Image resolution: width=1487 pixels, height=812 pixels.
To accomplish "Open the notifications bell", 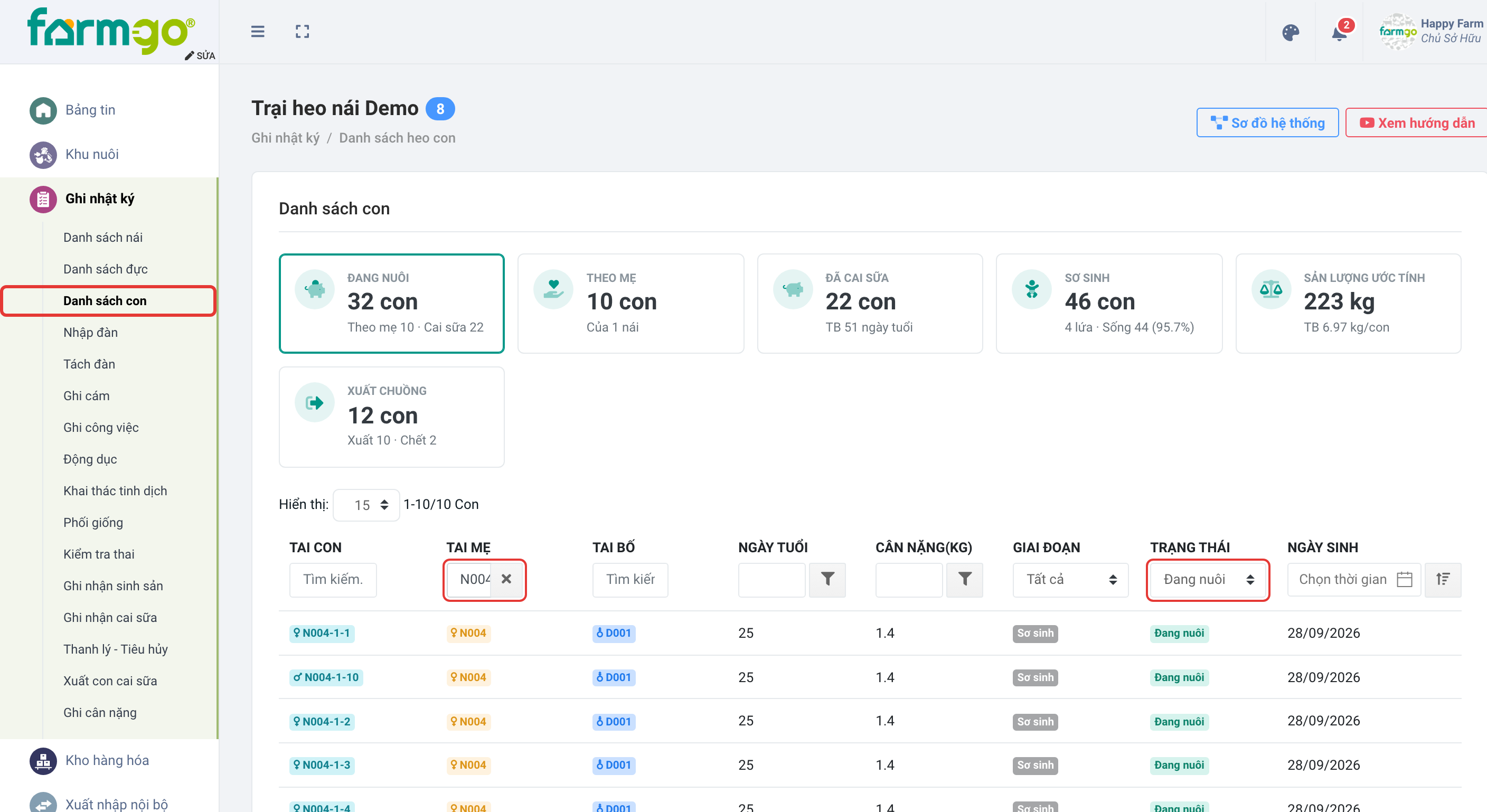I will coord(1340,32).
